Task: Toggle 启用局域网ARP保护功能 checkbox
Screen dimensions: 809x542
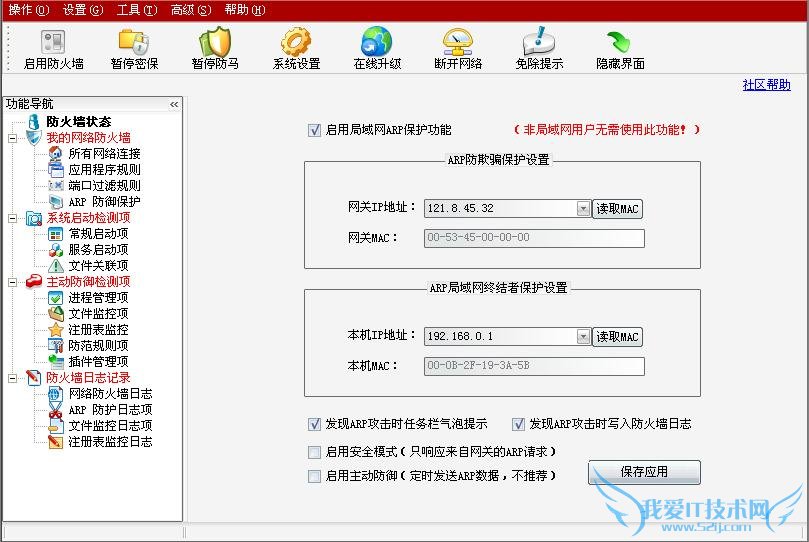Action: click(x=314, y=130)
